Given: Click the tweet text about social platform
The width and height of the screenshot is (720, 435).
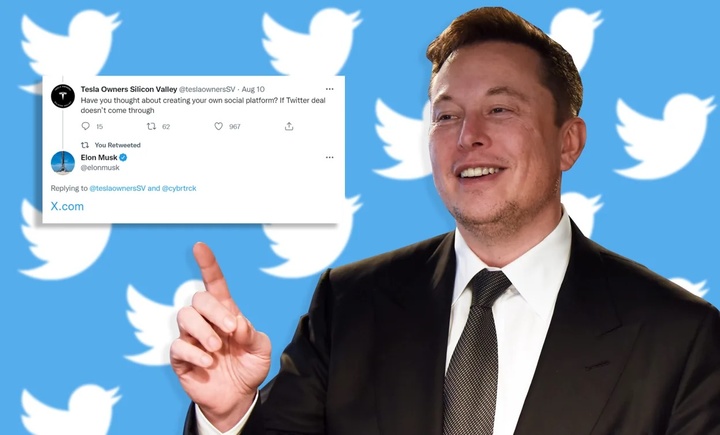Looking at the screenshot, I should 203,105.
